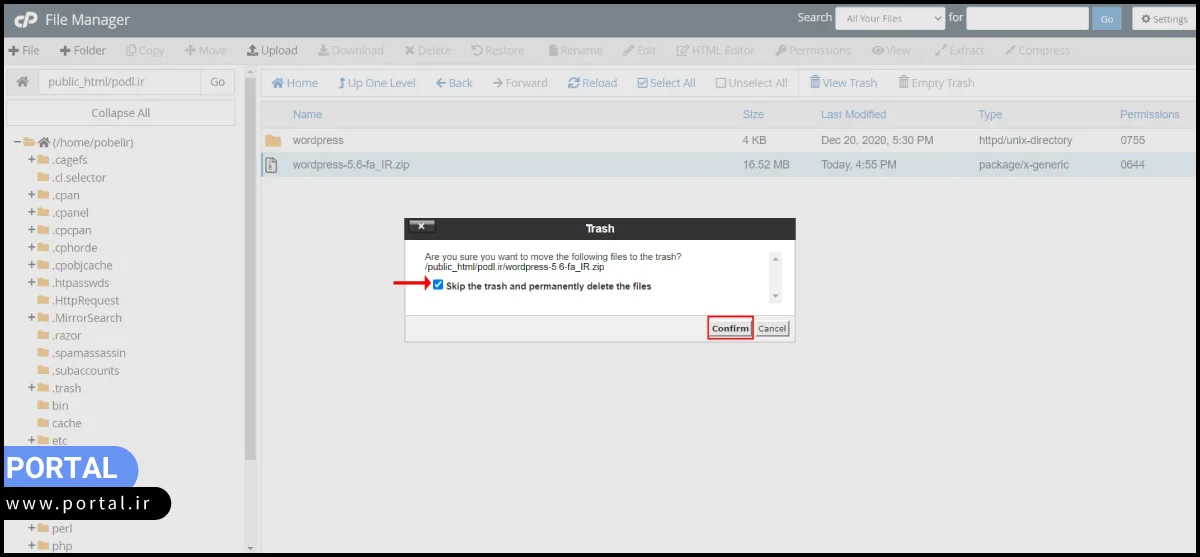Click the Trash dialog message scrollbar
This screenshot has height=557, width=1200.
pos(775,277)
